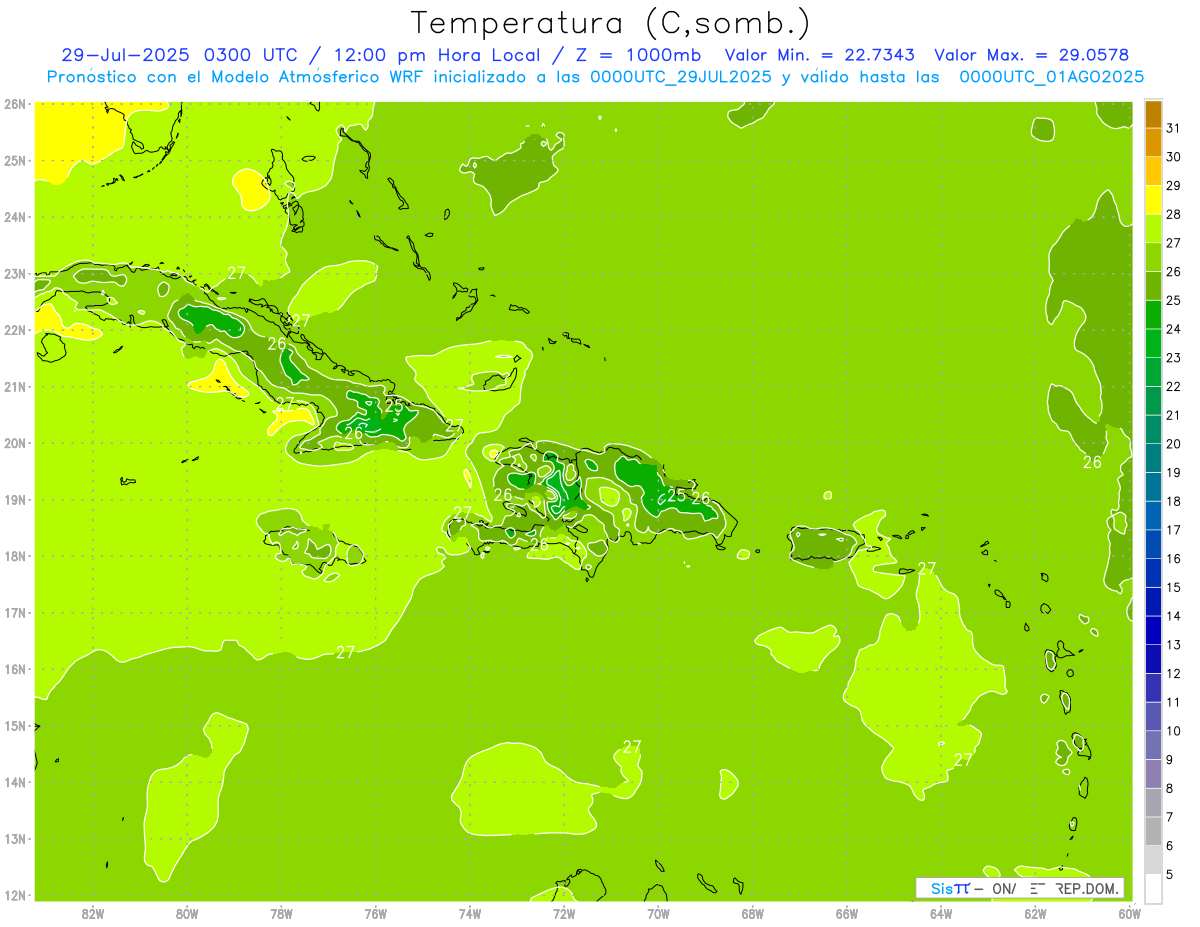Click the '31' value on the color scale
The height and width of the screenshot is (927, 1200).
1173,128
